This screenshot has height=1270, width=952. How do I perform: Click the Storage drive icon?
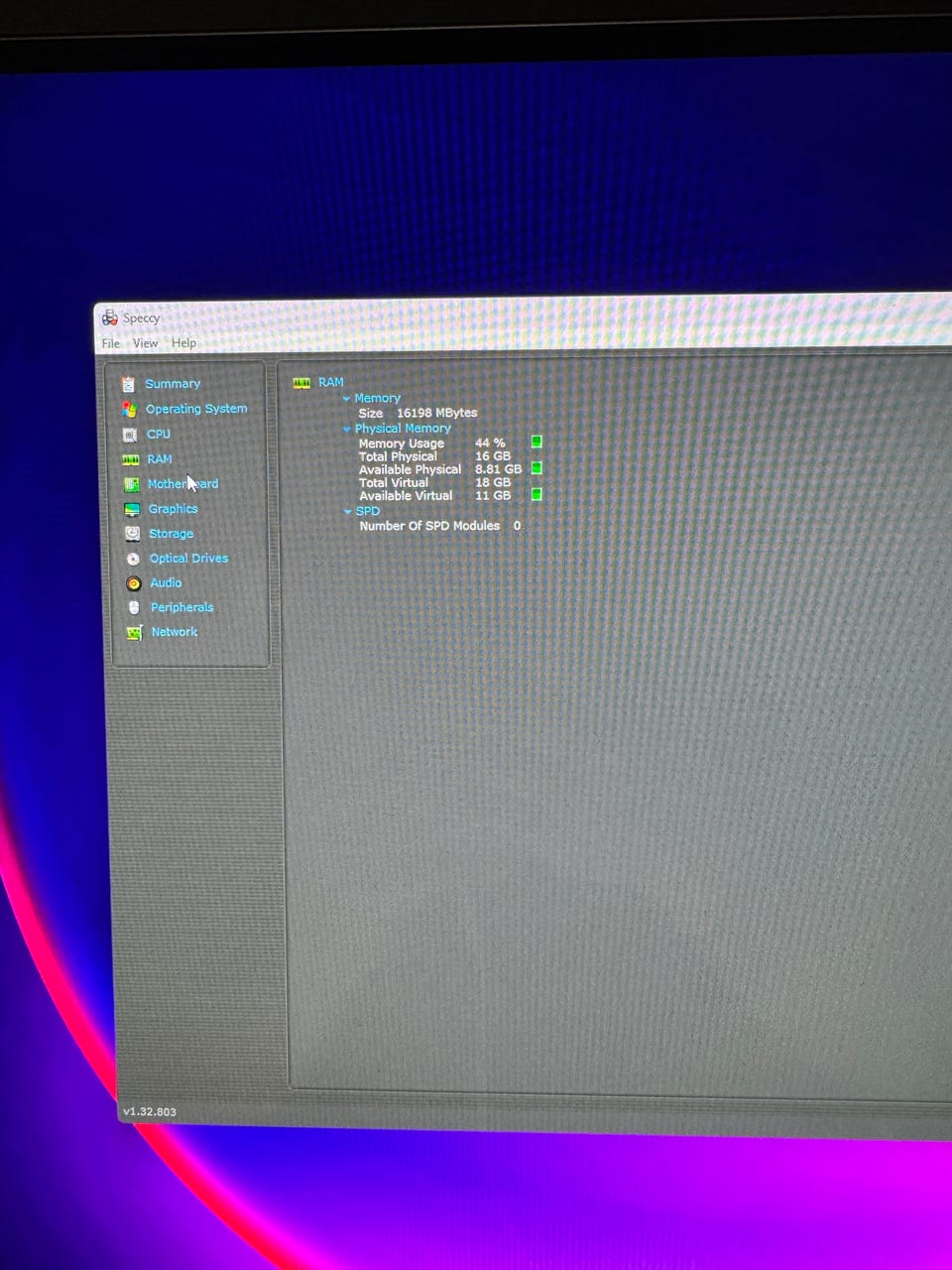133,534
